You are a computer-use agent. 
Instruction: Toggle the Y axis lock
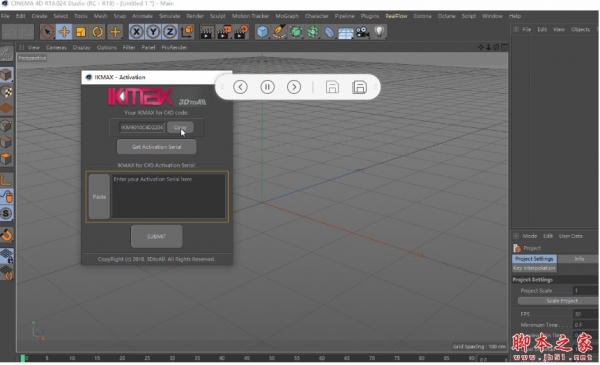coord(153,32)
